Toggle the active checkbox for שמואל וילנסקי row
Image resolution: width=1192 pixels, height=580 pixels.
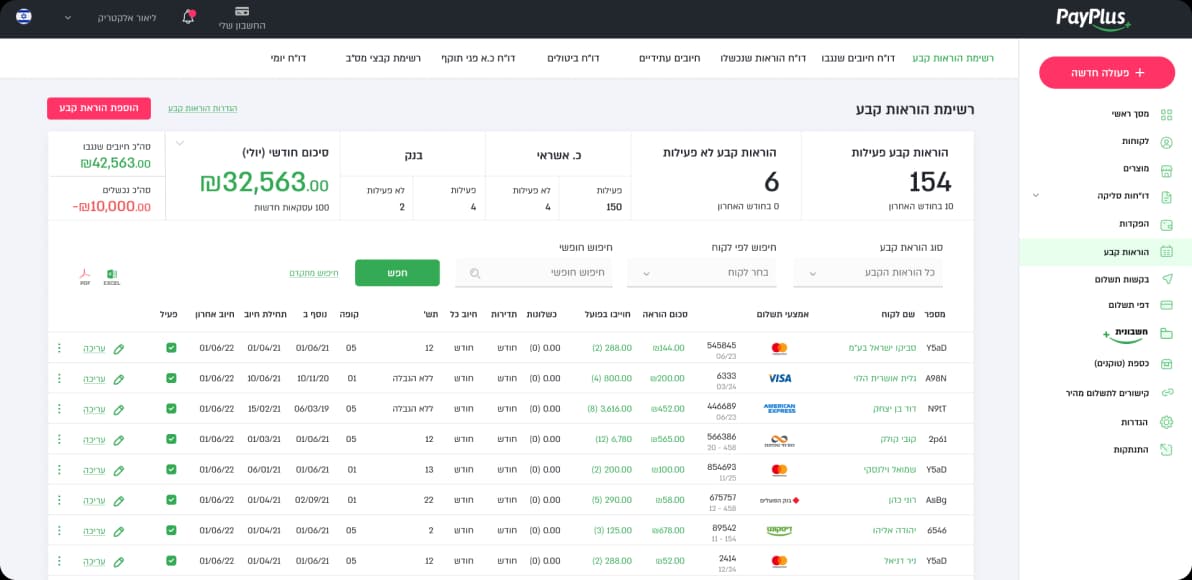pyautogui.click(x=171, y=470)
